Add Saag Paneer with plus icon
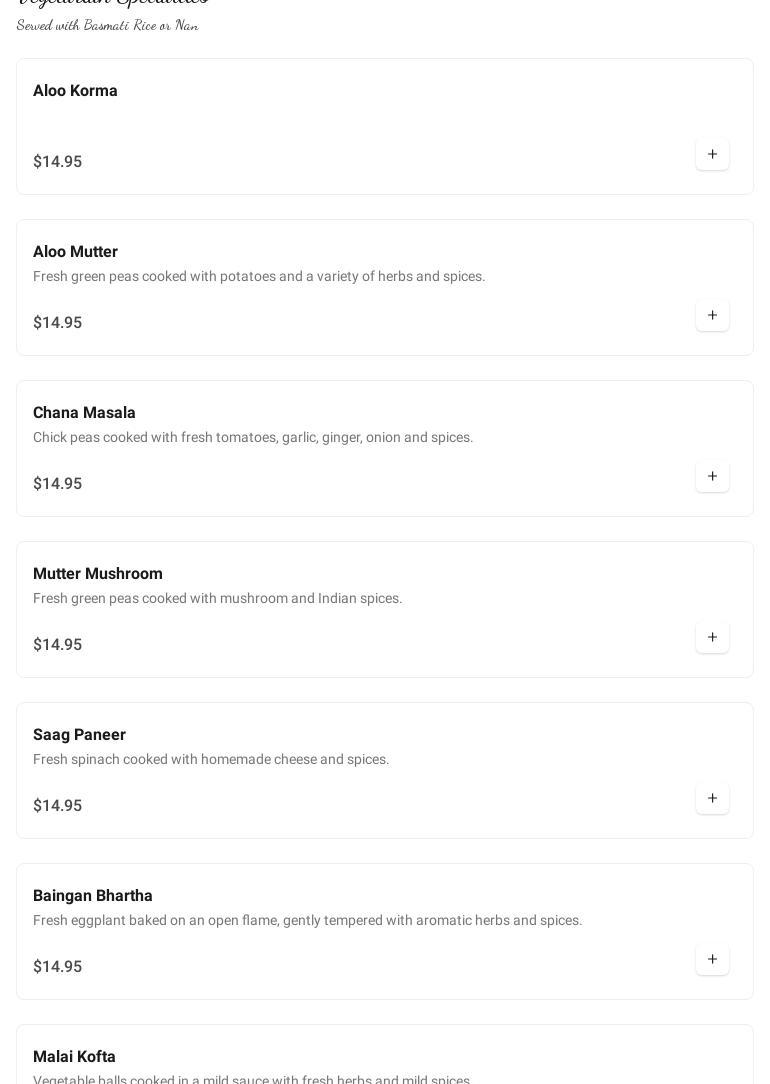The image size is (770, 1084). [x=712, y=799]
